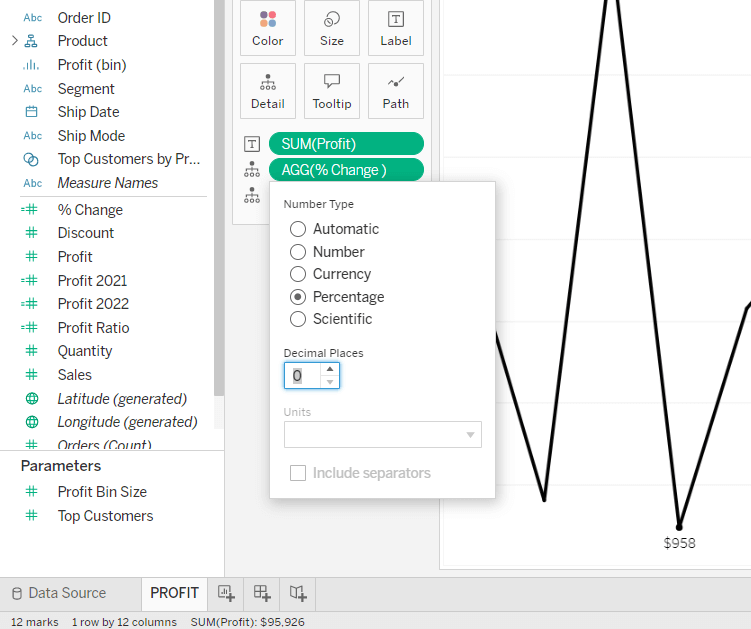
Task: Decrease decimal places with down arrow
Action: click(x=330, y=382)
